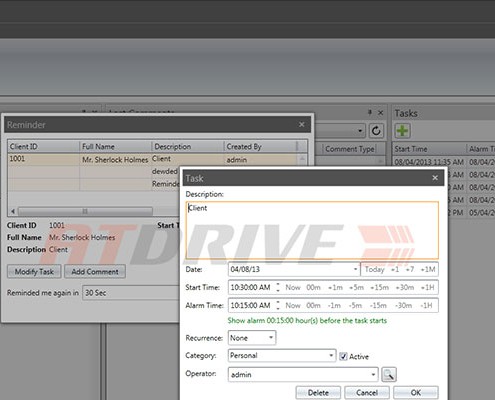The image size is (495, 400).
Task: Click the Modify Task button
Action: (x=34, y=271)
